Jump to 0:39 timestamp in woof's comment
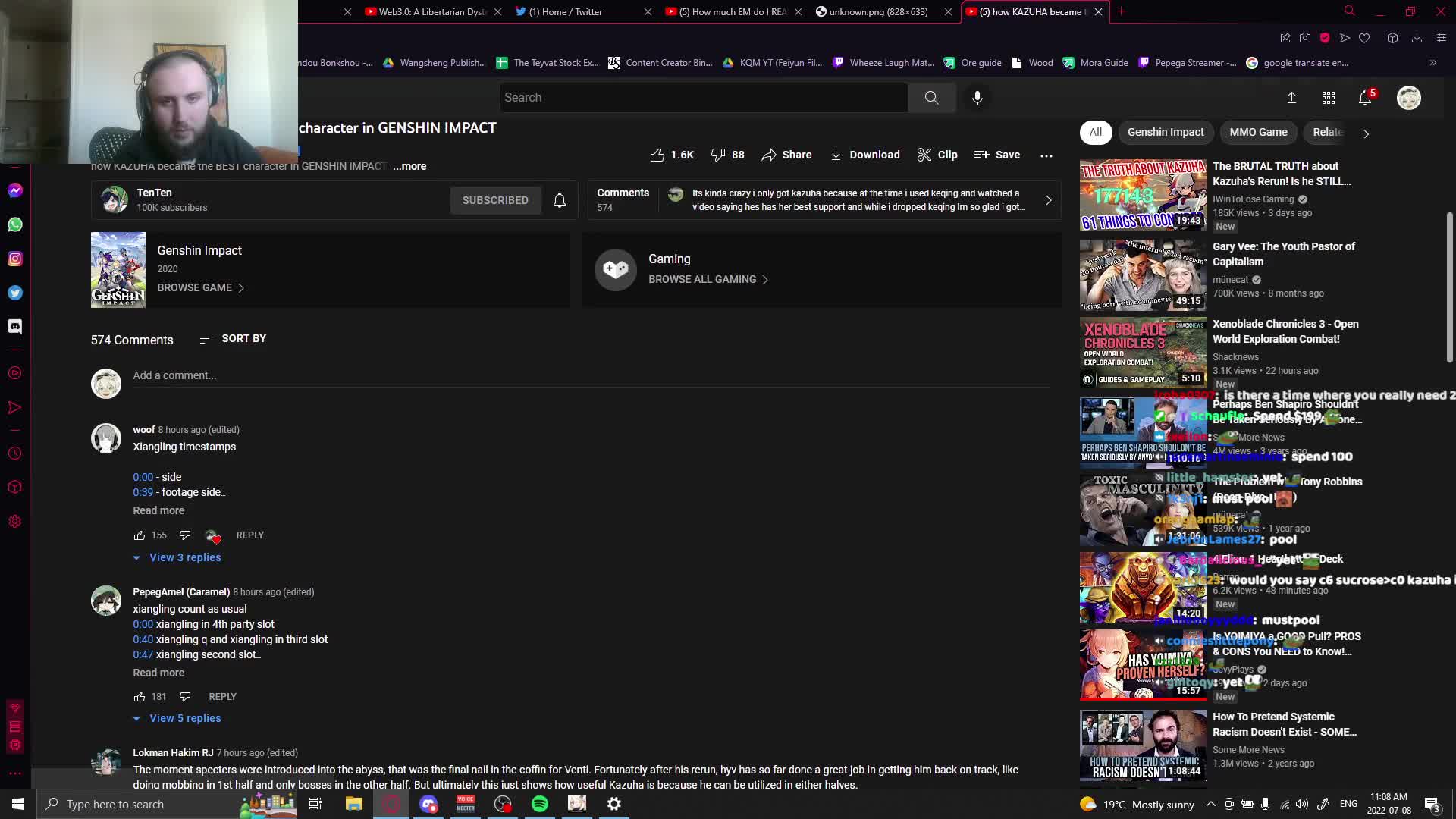 143,492
